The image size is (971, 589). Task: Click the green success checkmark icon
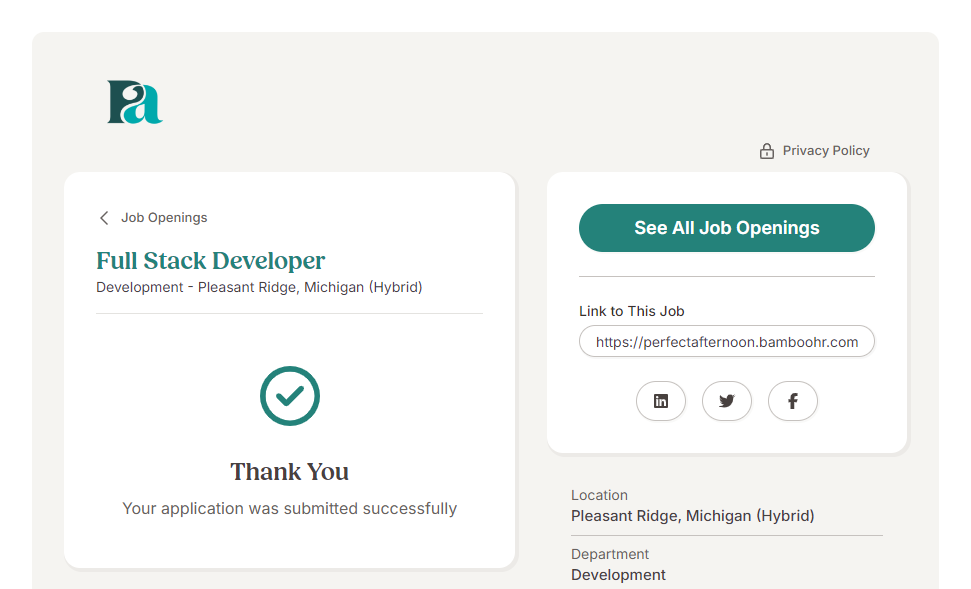290,396
